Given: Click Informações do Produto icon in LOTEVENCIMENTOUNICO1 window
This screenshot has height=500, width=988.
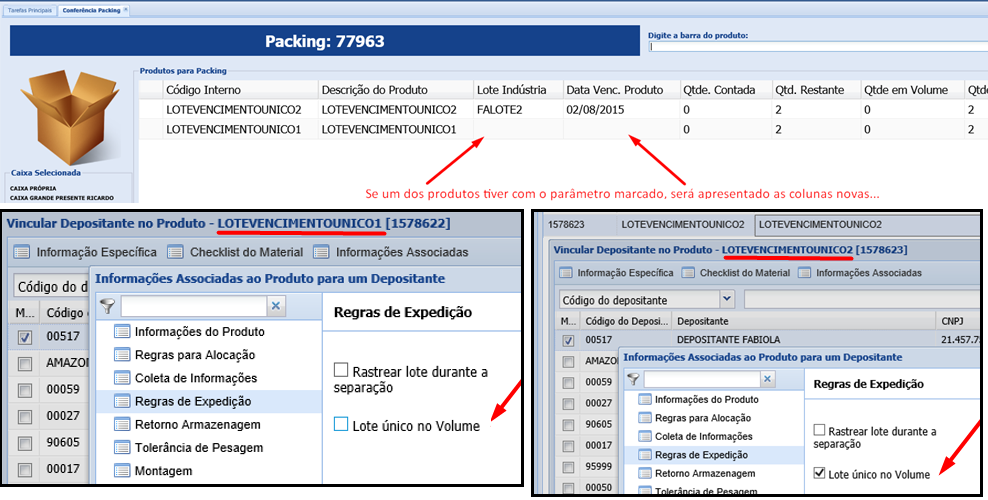Looking at the screenshot, I should coord(122,331).
